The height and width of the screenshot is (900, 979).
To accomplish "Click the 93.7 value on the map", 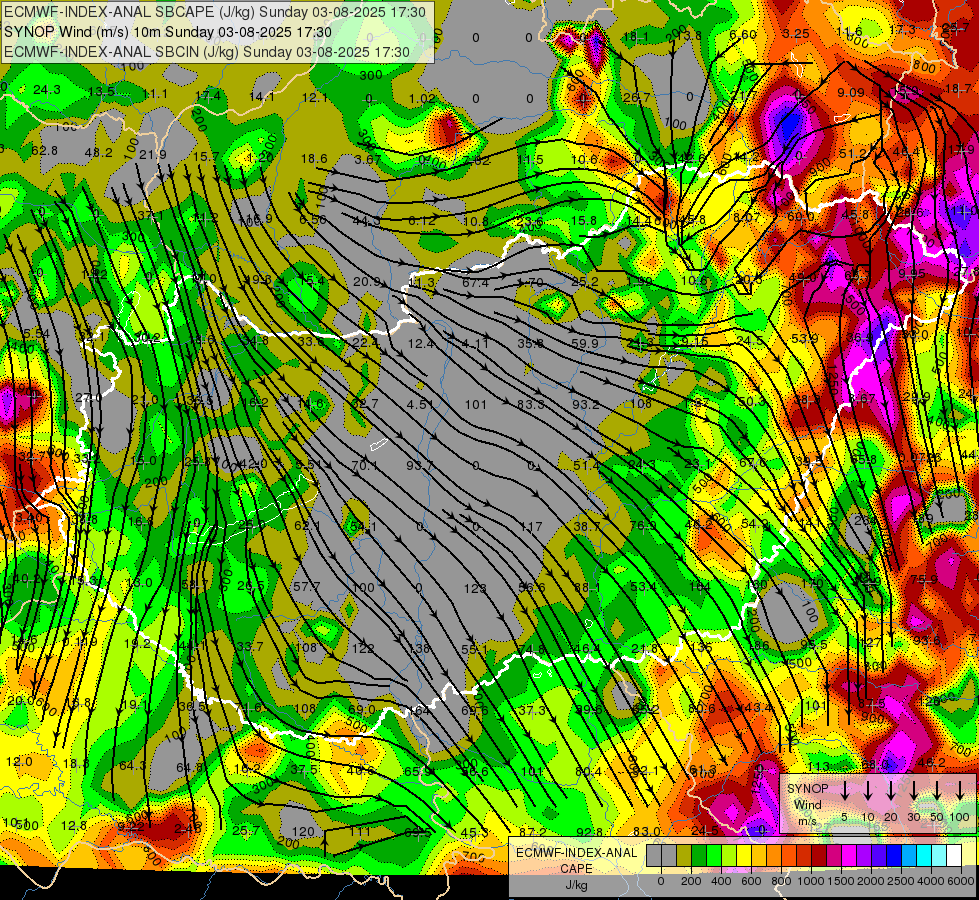I will tap(420, 465).
